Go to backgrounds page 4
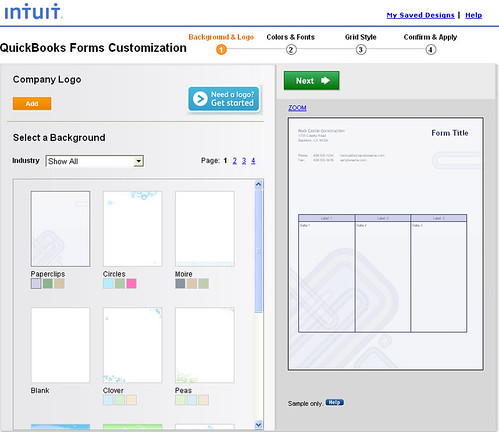 (253, 161)
